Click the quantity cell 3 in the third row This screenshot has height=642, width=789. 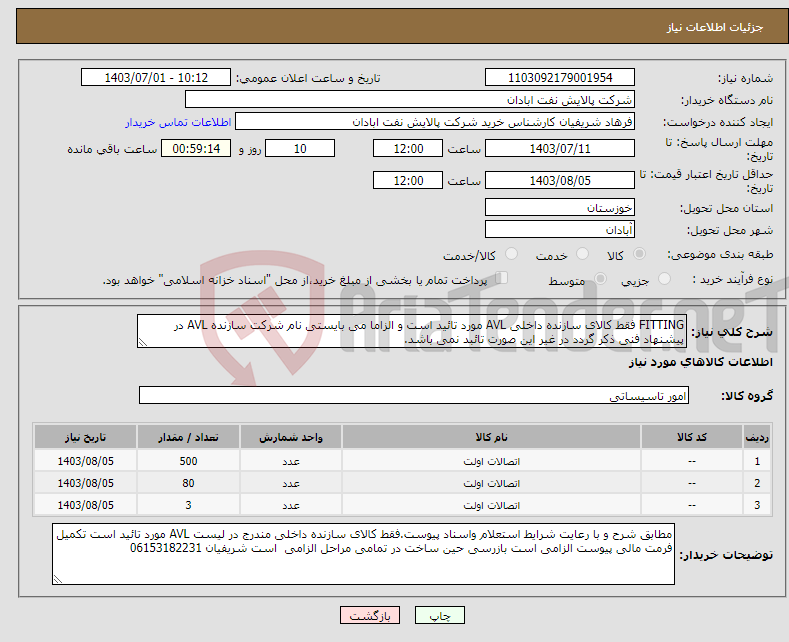tap(188, 505)
